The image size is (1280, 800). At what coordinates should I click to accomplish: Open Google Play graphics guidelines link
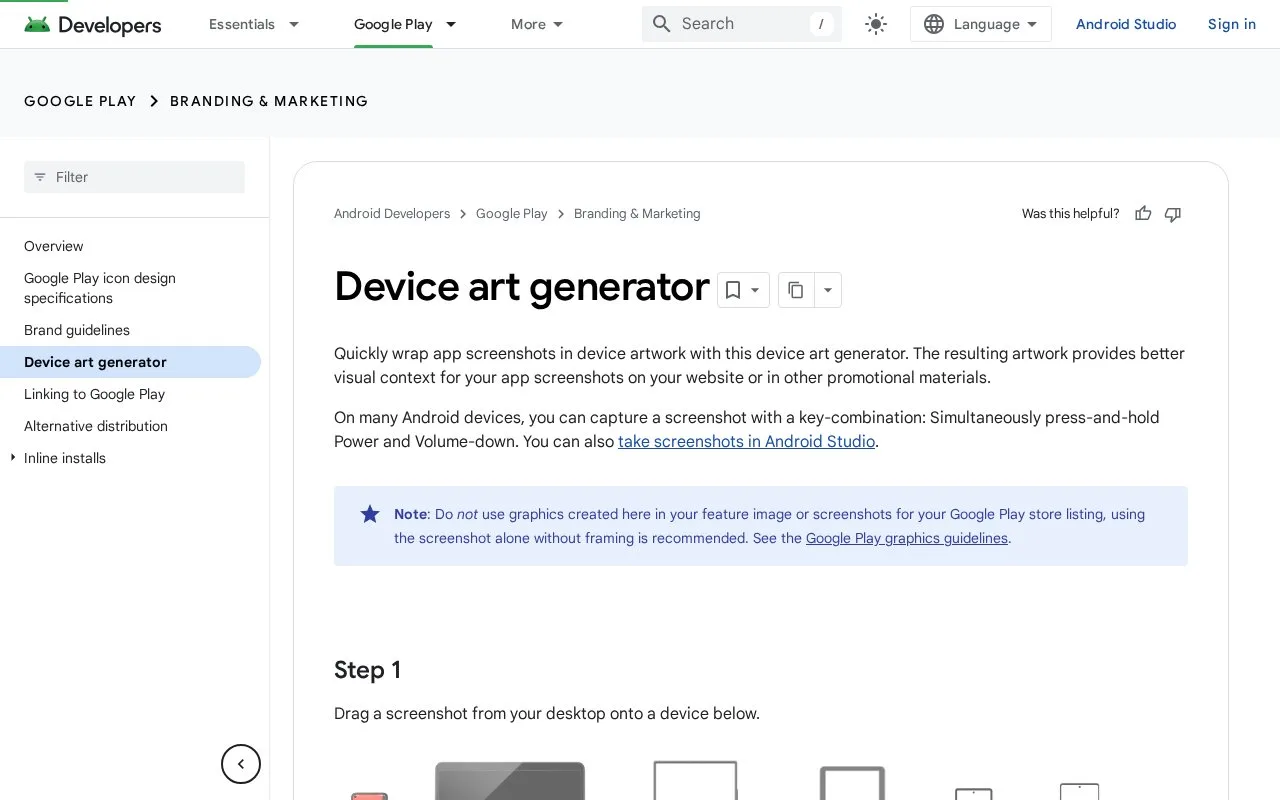pos(907,538)
